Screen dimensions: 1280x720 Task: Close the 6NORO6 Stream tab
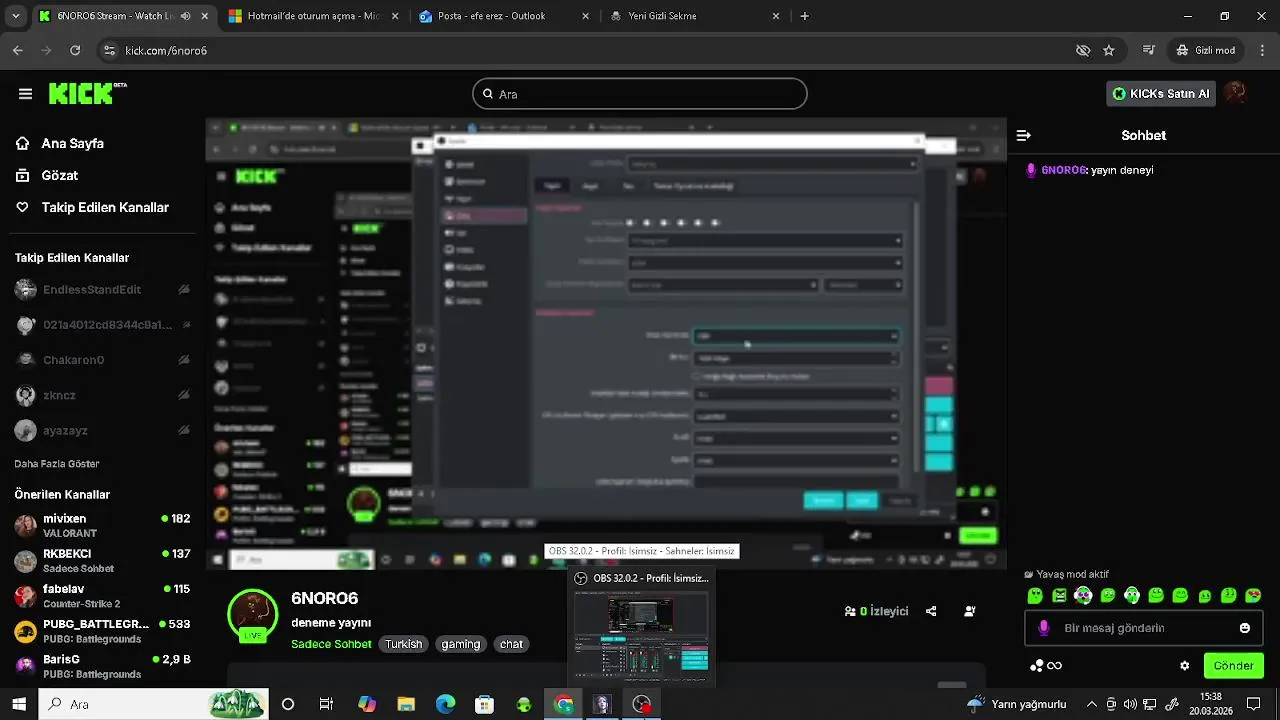point(205,16)
